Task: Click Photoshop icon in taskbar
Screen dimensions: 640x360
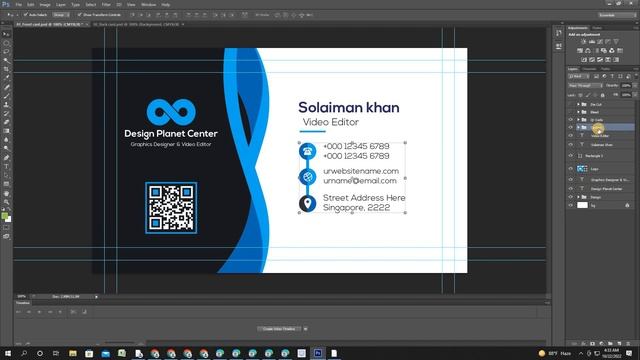Action: pyautogui.click(x=318, y=353)
